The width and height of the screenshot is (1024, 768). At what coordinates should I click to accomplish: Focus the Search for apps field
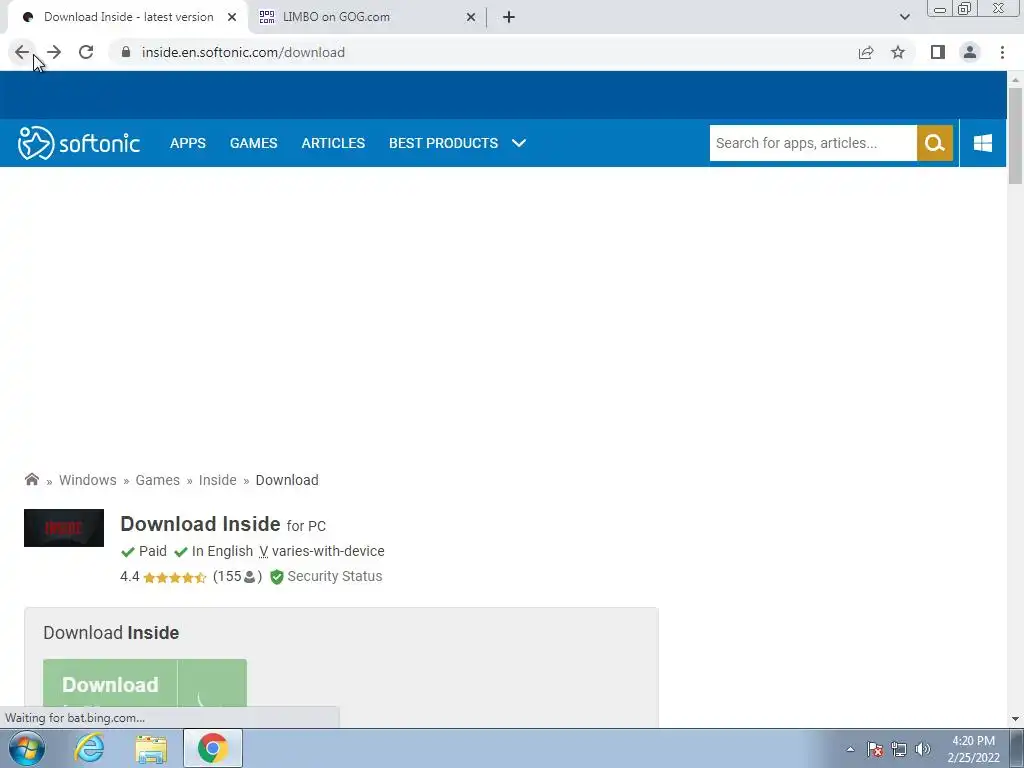point(813,143)
